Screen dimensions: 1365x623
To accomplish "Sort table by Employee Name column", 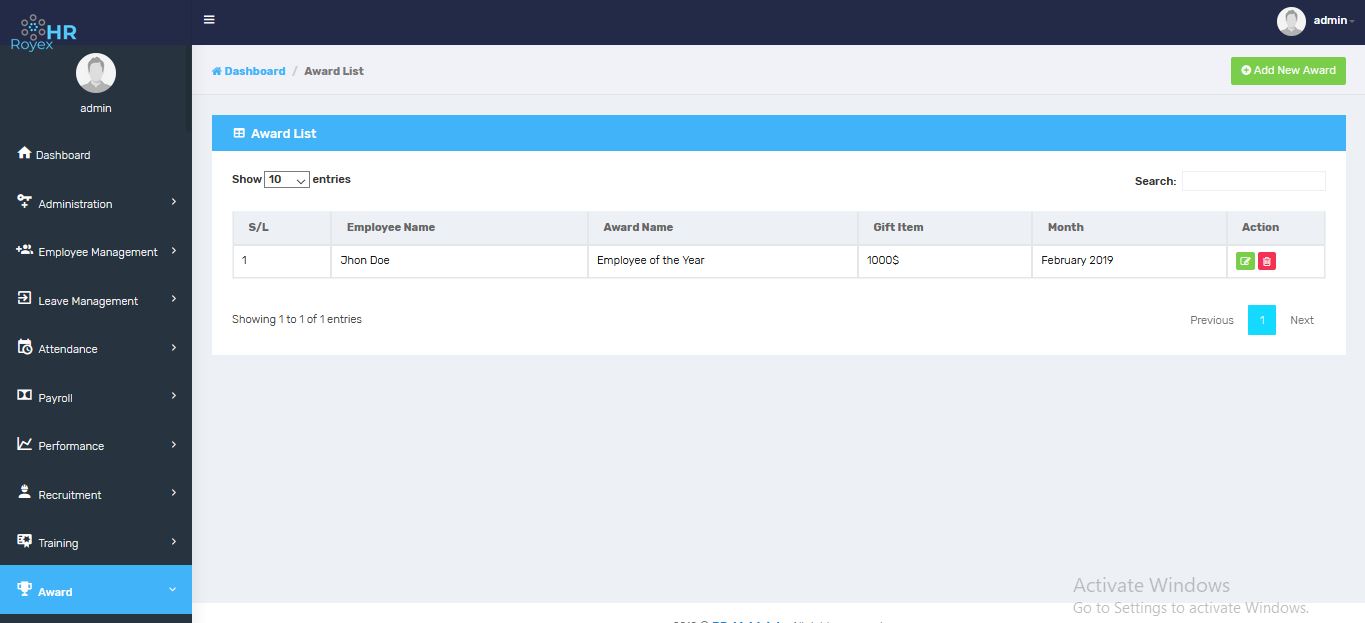I will click(x=391, y=227).
